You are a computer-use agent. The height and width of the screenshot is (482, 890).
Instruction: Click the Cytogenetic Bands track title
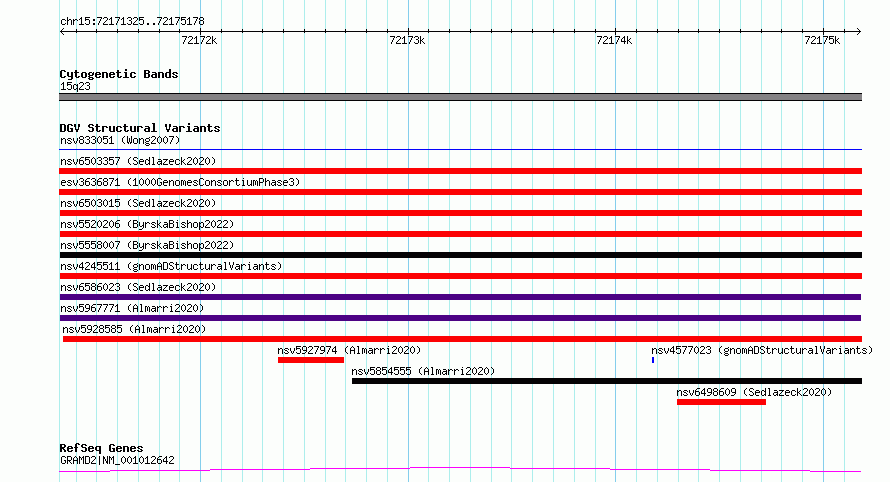[119, 74]
